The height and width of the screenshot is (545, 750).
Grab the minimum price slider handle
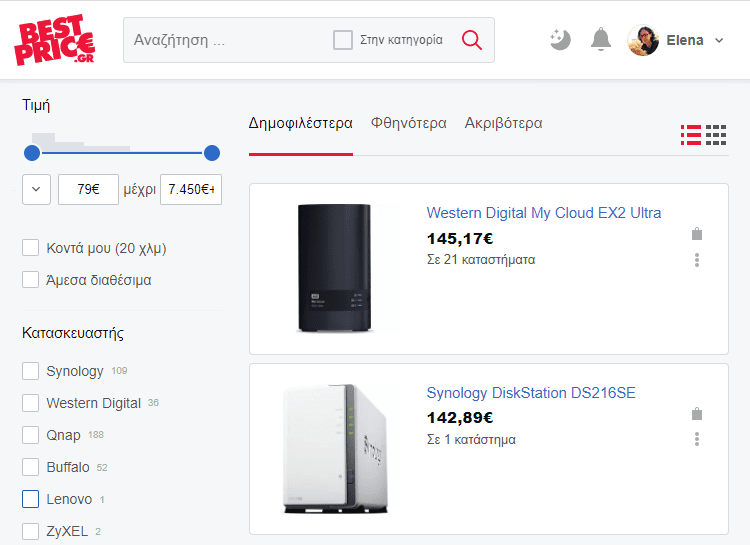tap(32, 153)
